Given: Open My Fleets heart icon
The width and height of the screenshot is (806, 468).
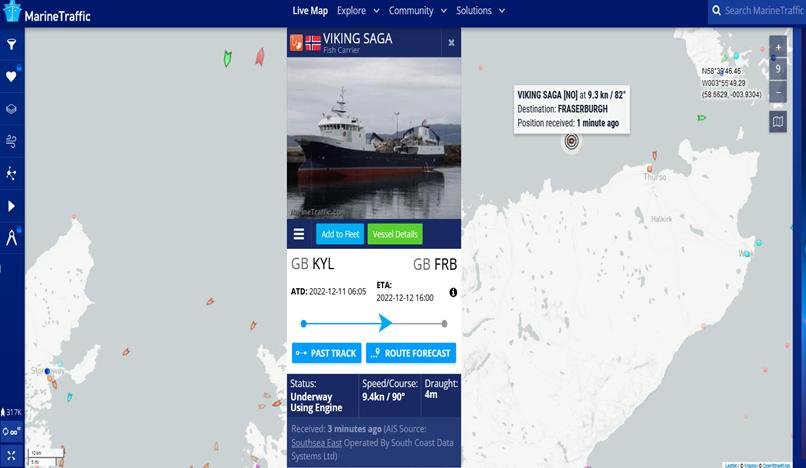Looking at the screenshot, I should (x=11, y=77).
